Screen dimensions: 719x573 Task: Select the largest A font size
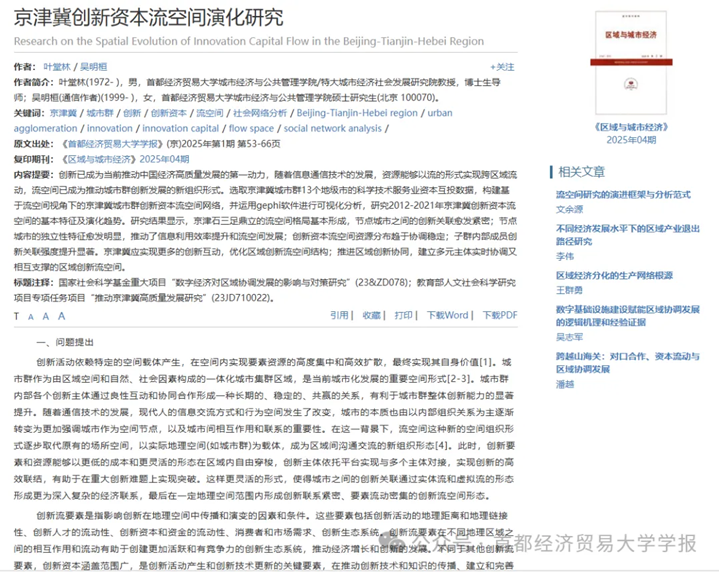pyautogui.click(x=61, y=316)
